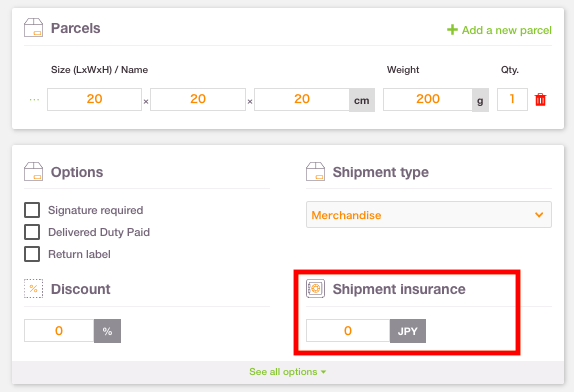Expand See all options
The width and height of the screenshot is (574, 392).
pos(287,372)
